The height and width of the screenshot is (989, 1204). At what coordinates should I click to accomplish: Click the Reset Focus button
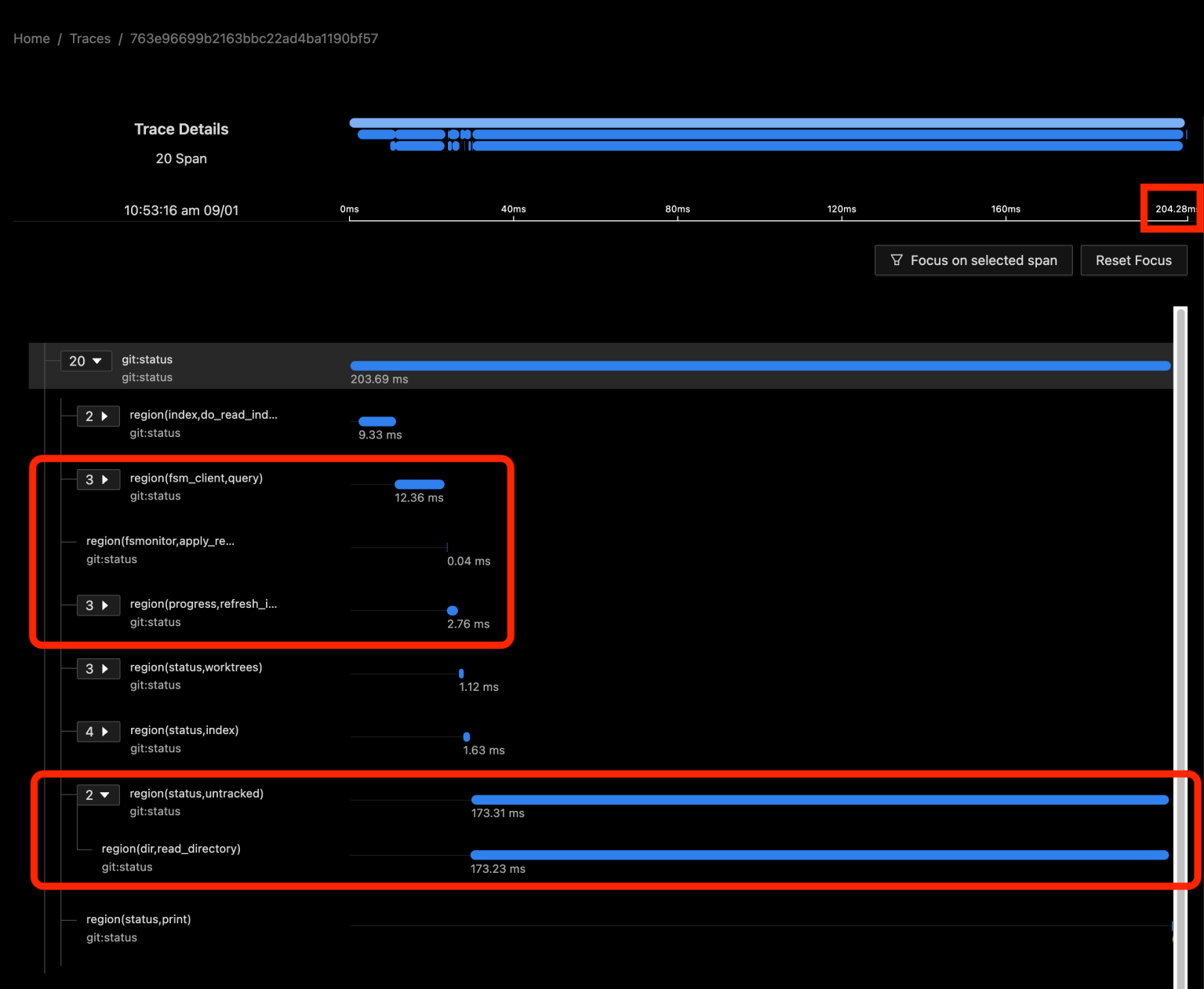point(1133,260)
